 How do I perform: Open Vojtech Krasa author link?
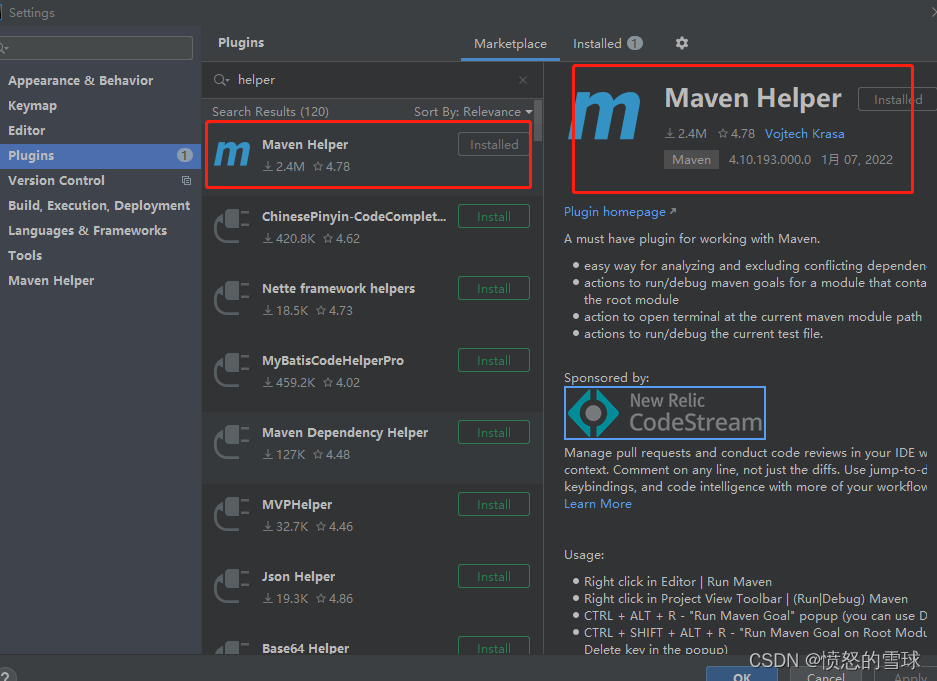click(x=804, y=134)
